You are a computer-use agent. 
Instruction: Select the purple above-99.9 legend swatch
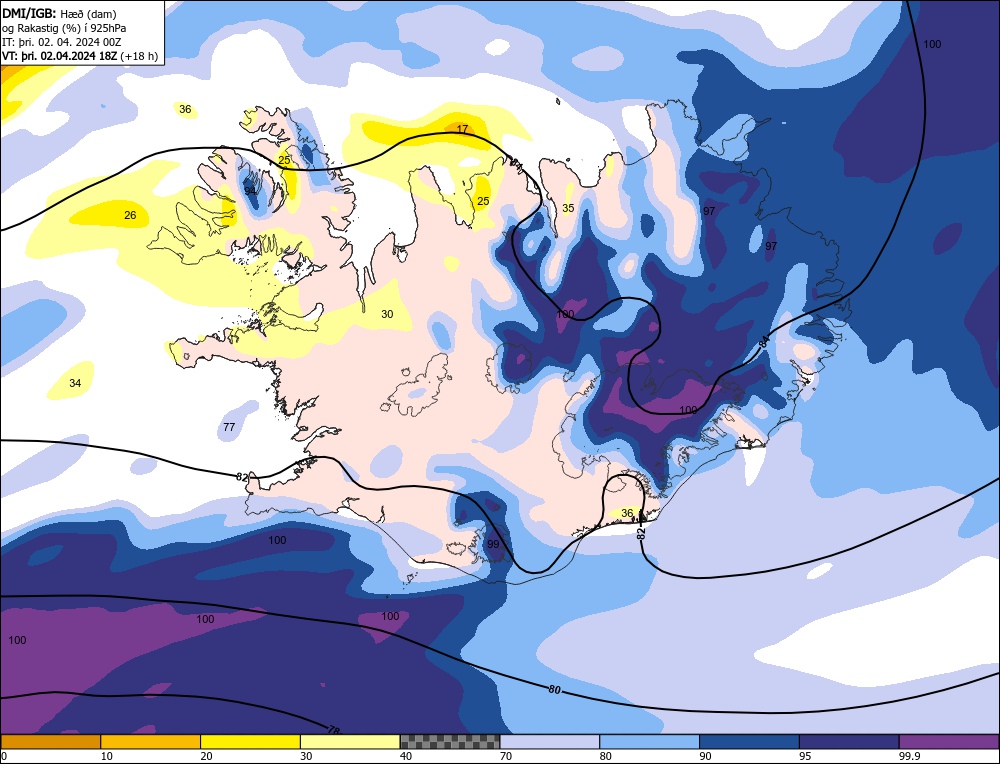(x=949, y=741)
